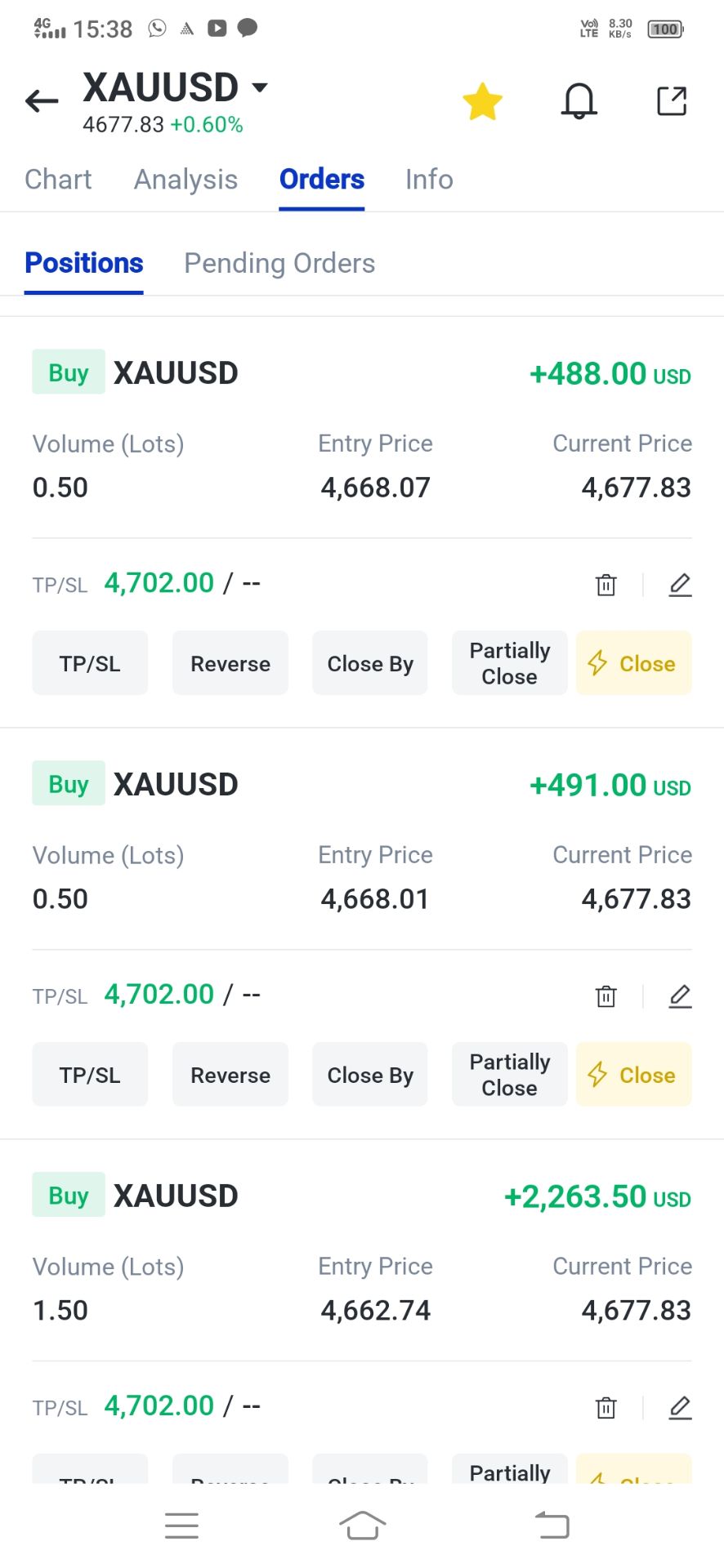Switch to the Chart tab
The image size is (724, 1568).
pos(58,180)
